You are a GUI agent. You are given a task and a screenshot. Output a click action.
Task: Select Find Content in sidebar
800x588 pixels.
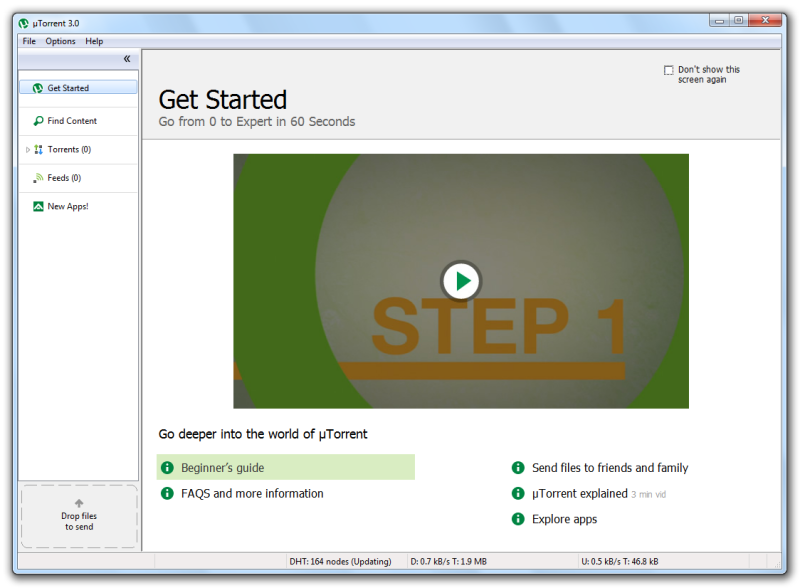pos(78,121)
